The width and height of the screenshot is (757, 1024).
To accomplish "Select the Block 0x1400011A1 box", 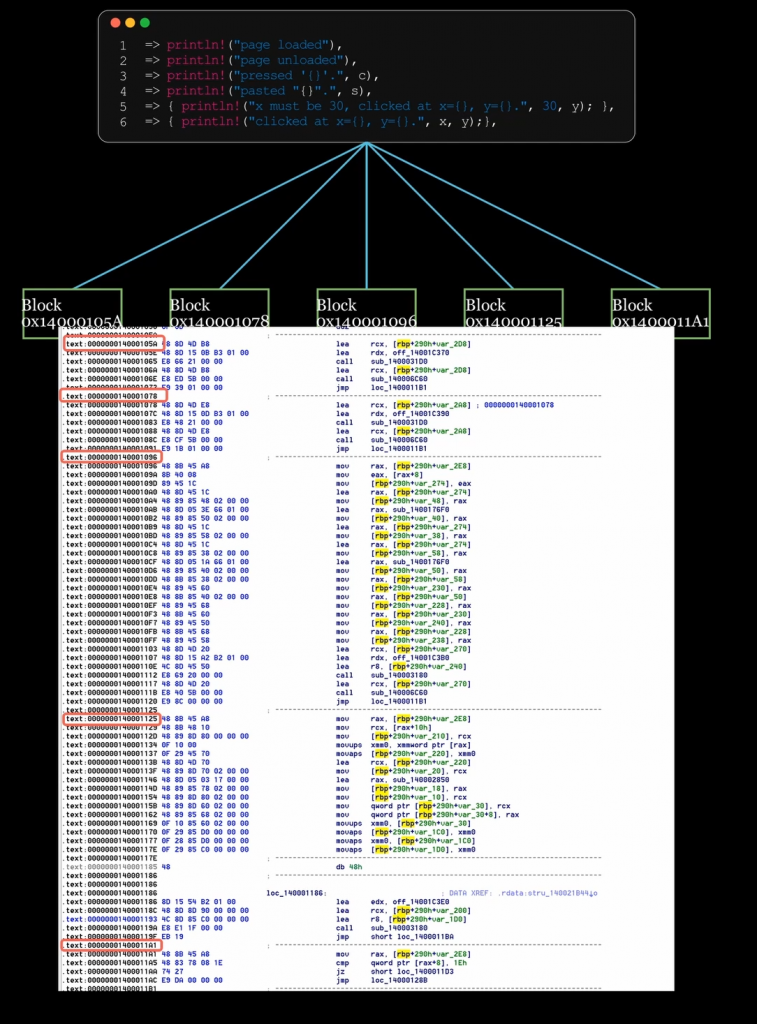I will (x=660, y=308).
